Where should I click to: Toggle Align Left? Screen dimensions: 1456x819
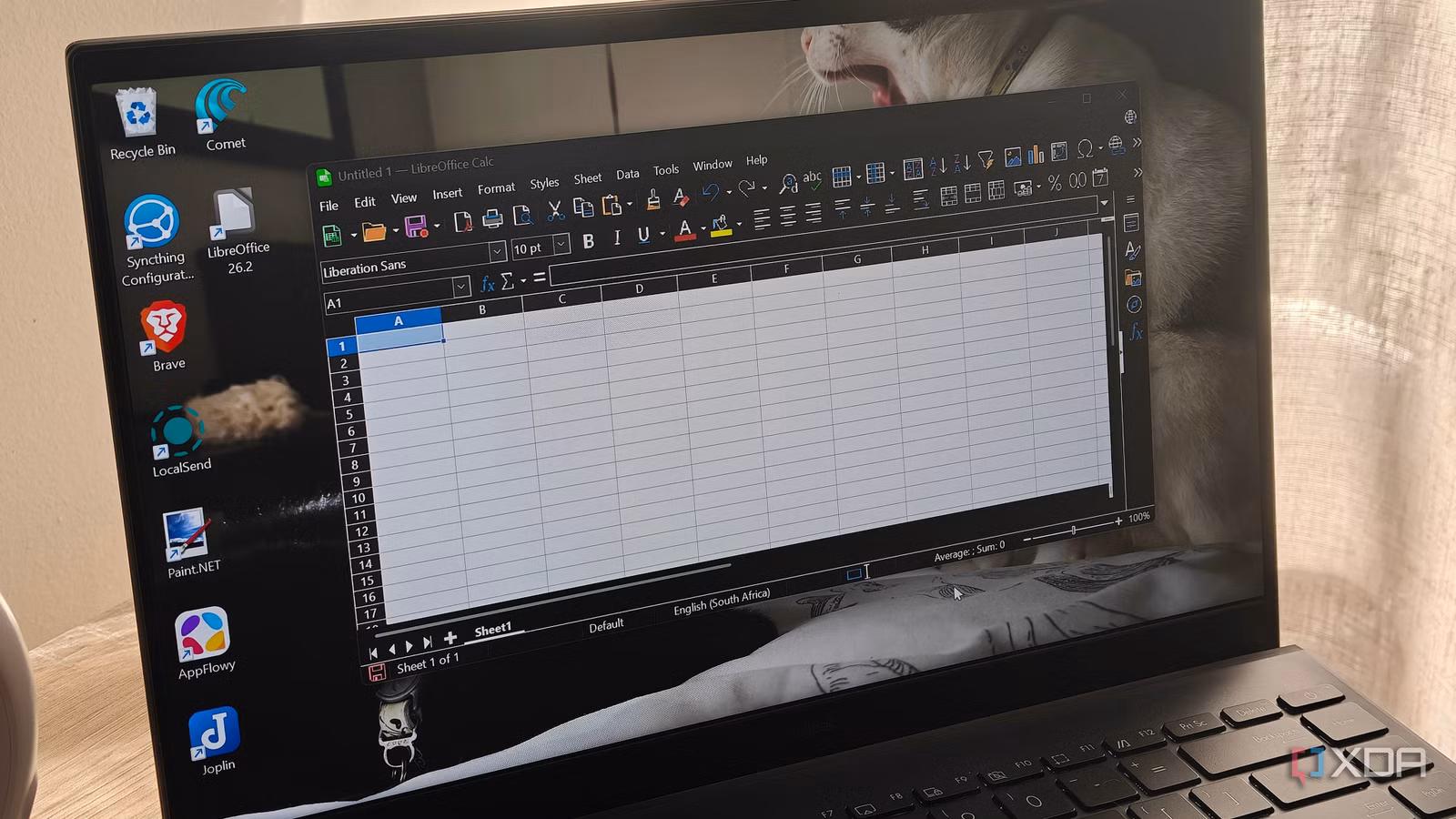coord(762,218)
